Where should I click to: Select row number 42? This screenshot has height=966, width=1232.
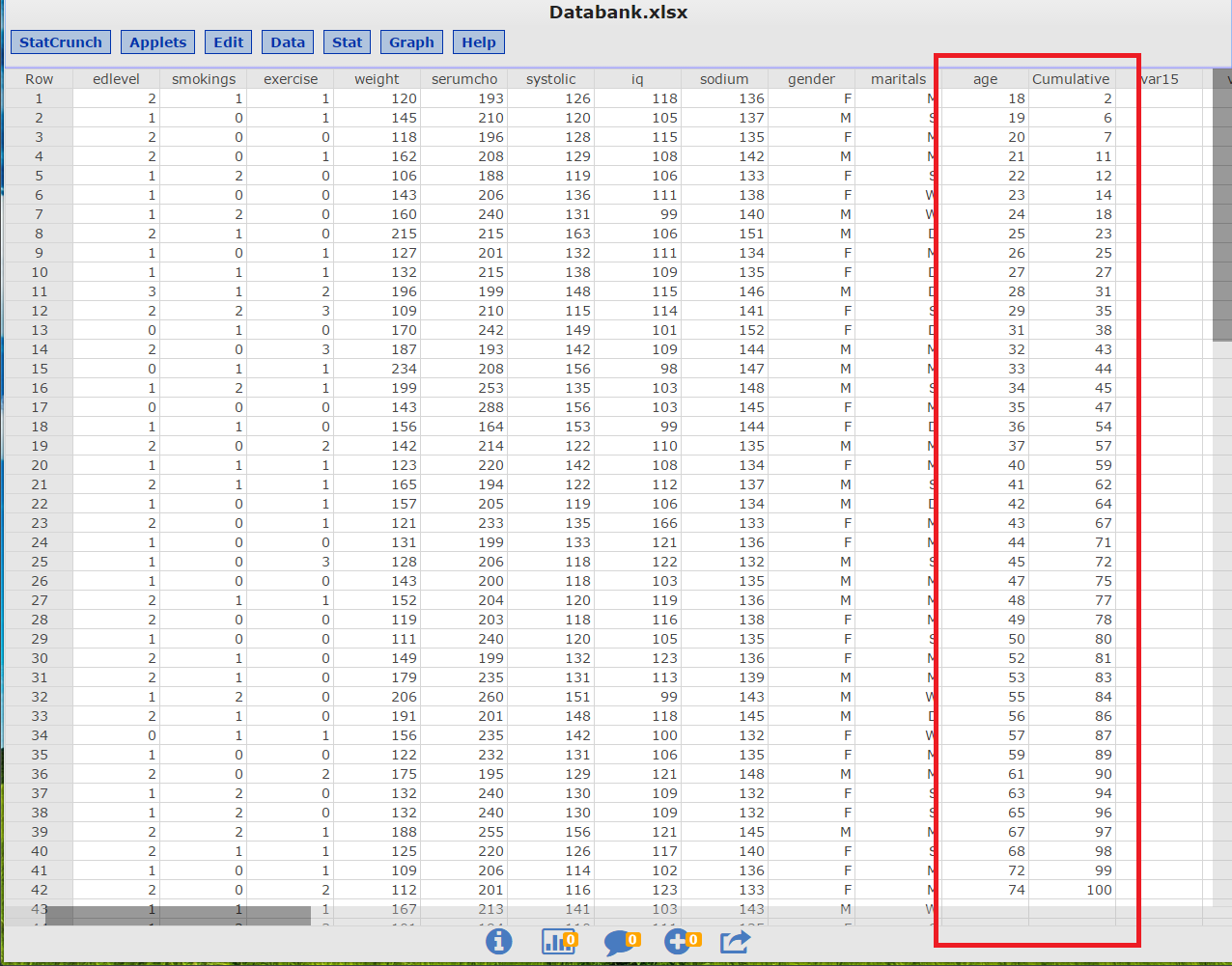pyautogui.click(x=39, y=890)
